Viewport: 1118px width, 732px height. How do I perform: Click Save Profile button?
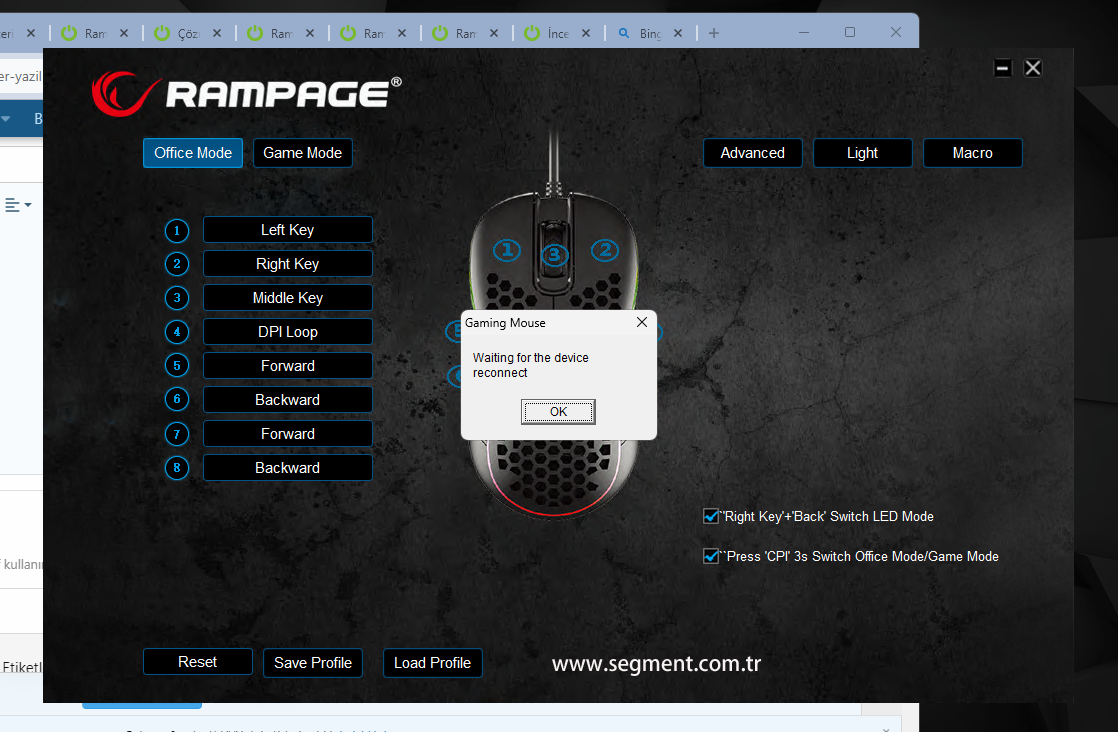coord(312,663)
